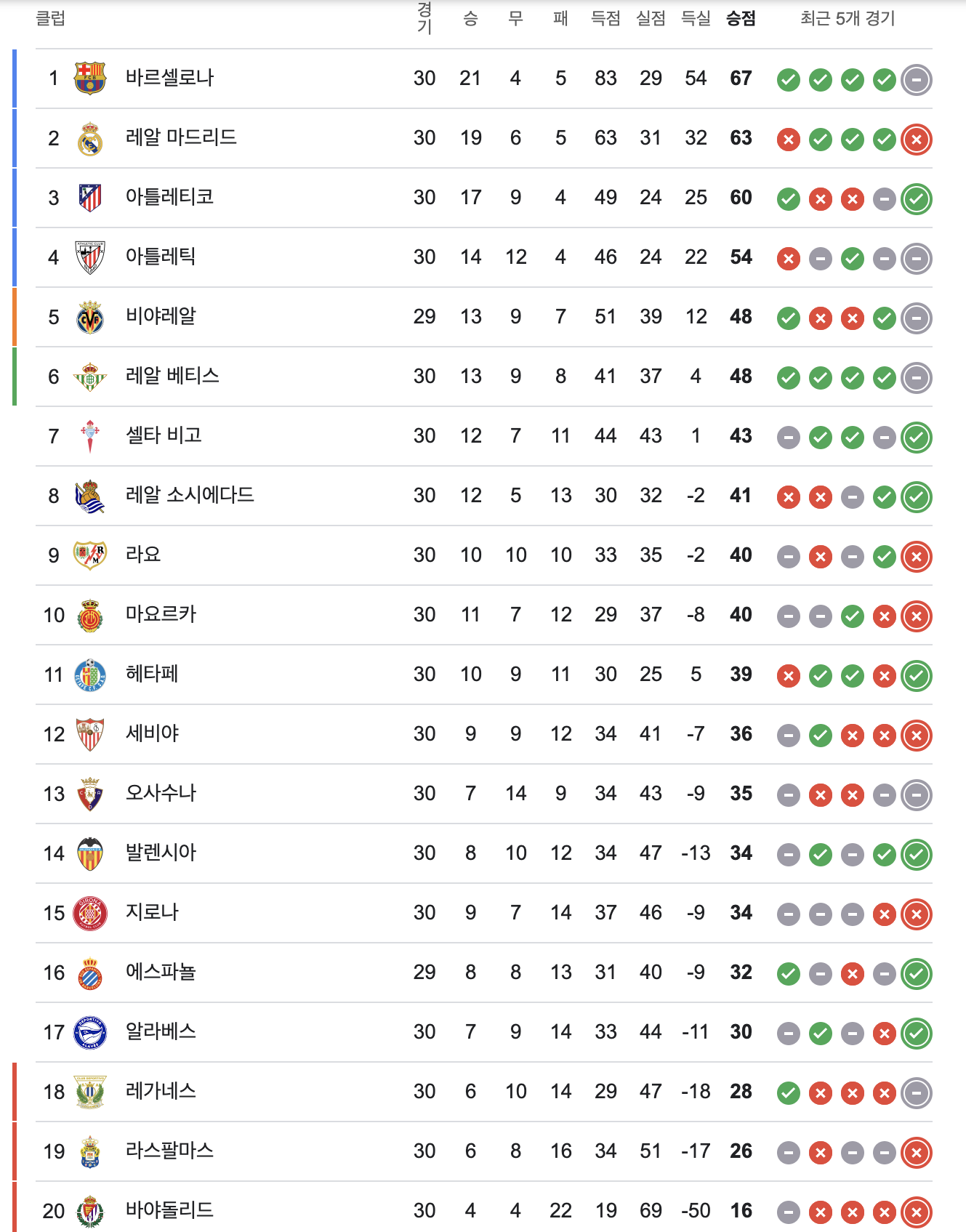Select Las Palmas latest match loss icon
Viewport: 966px width, 1232px height.
click(917, 1152)
